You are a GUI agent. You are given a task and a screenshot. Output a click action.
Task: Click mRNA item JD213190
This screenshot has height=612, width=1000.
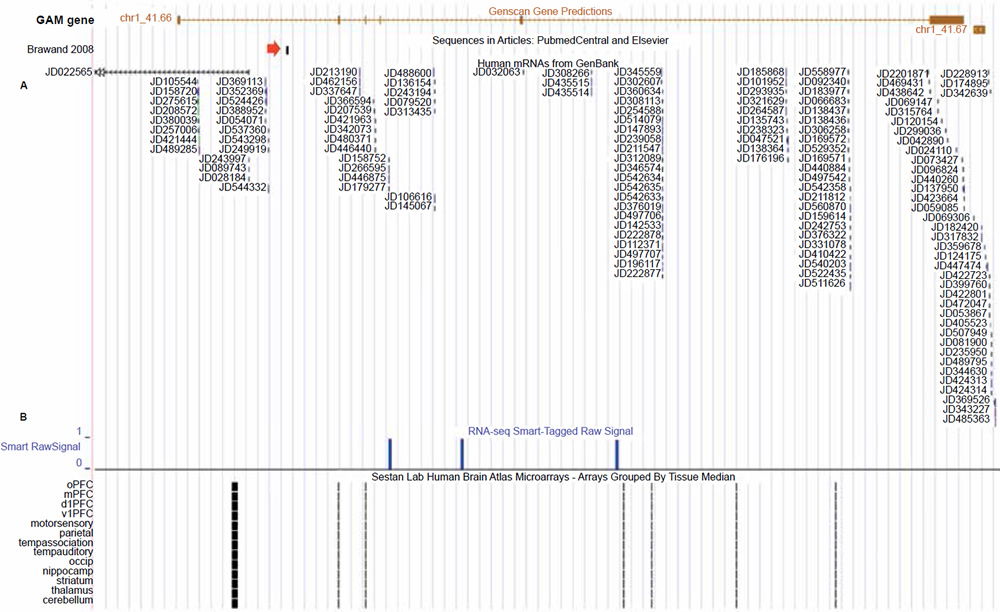[334, 72]
